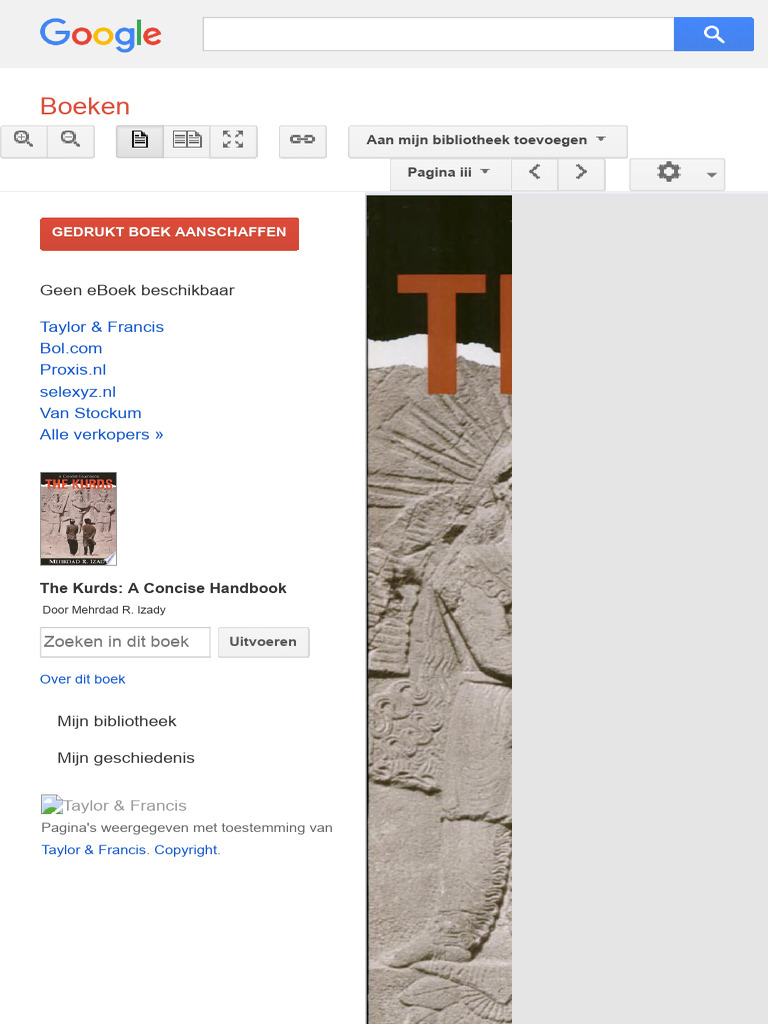
Task: Click the blue search magnifier button
Action: pos(714,34)
